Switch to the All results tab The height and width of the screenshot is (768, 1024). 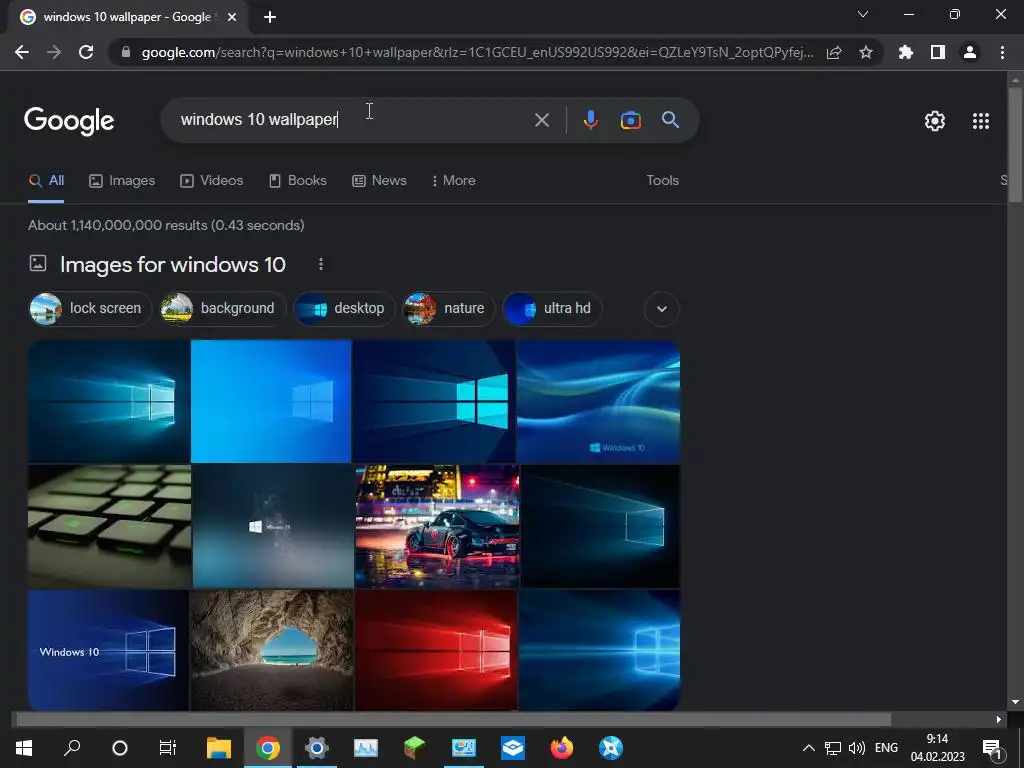tap(46, 180)
